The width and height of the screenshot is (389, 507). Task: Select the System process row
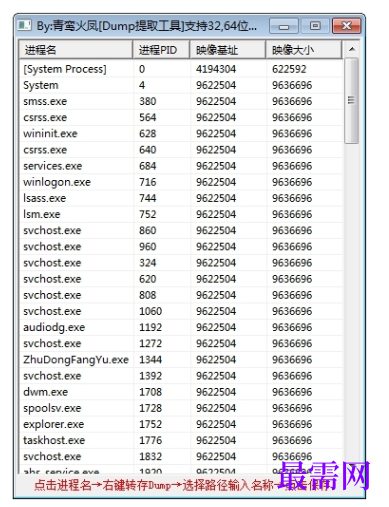pos(181,85)
